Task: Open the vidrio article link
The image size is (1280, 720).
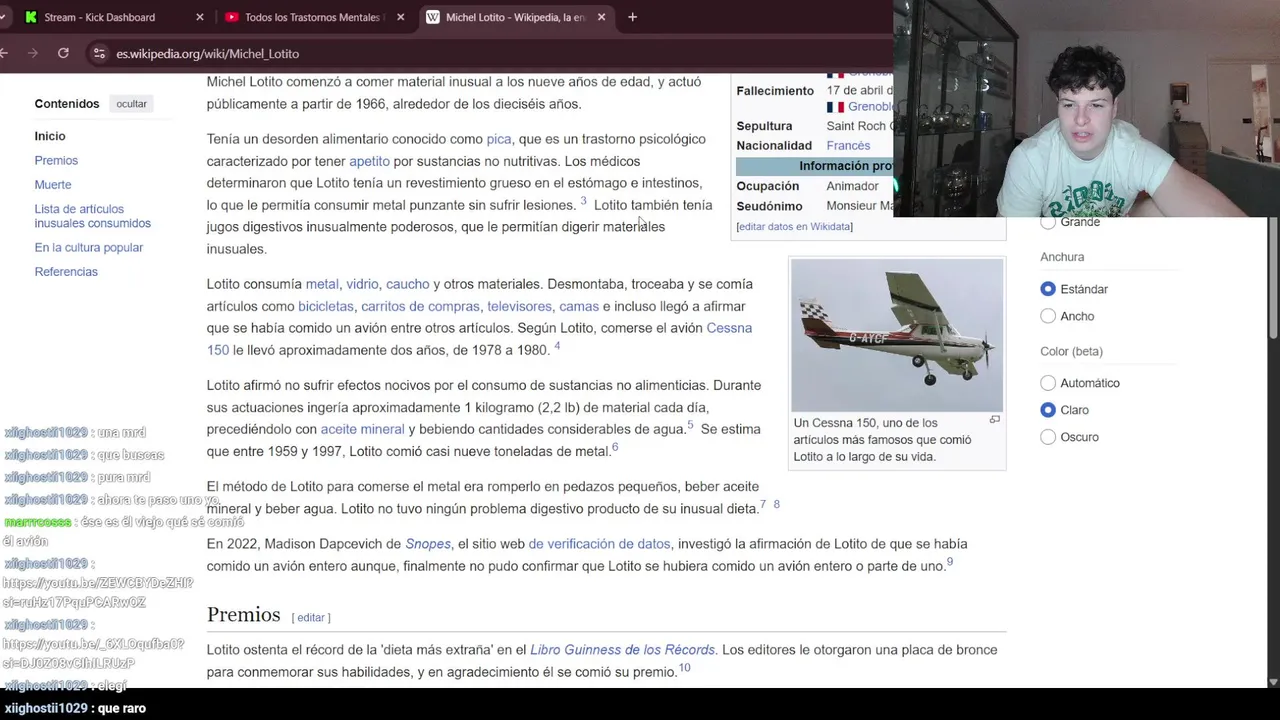Action: point(362,284)
